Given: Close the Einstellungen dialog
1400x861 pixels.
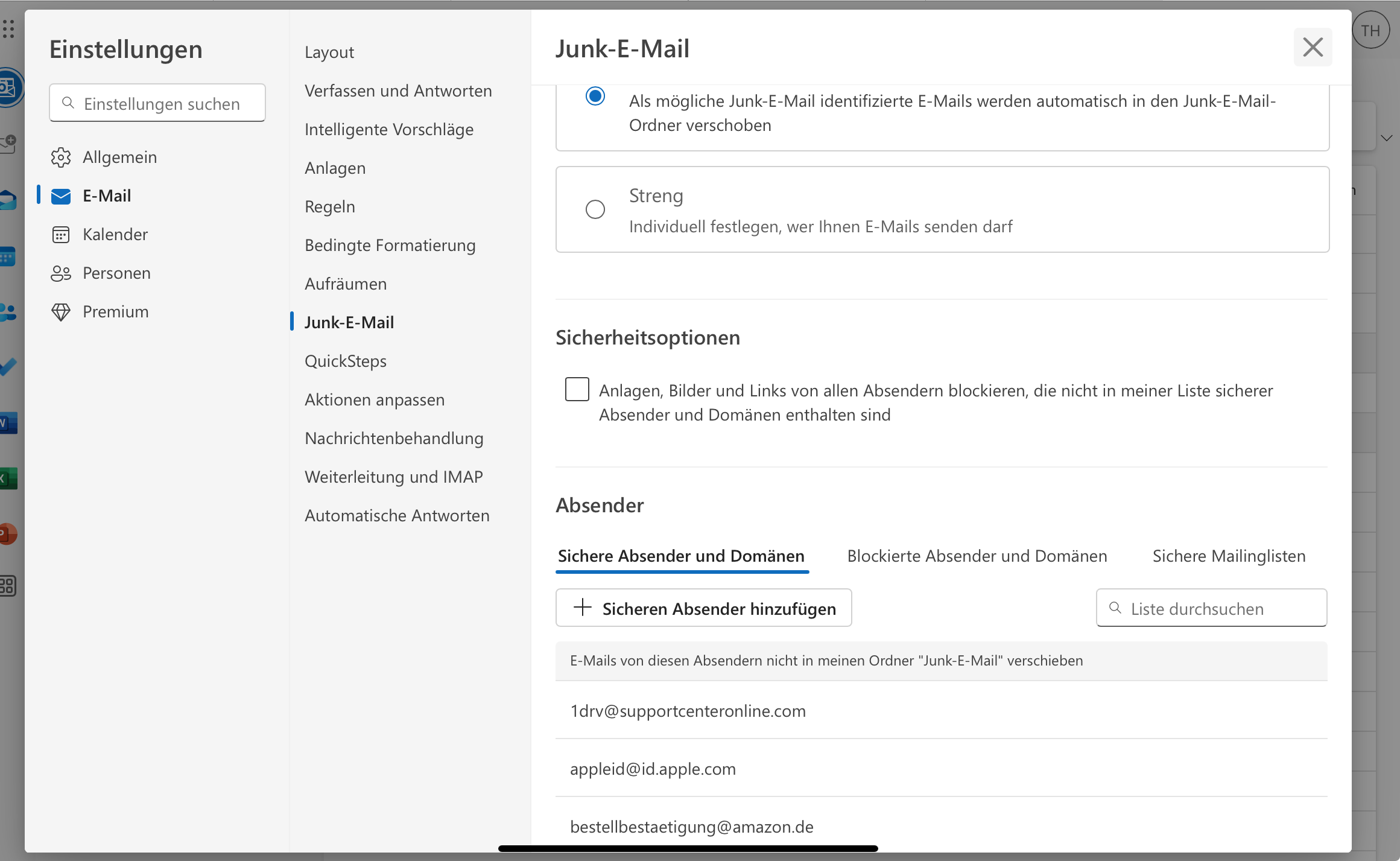Looking at the screenshot, I should tap(1313, 47).
